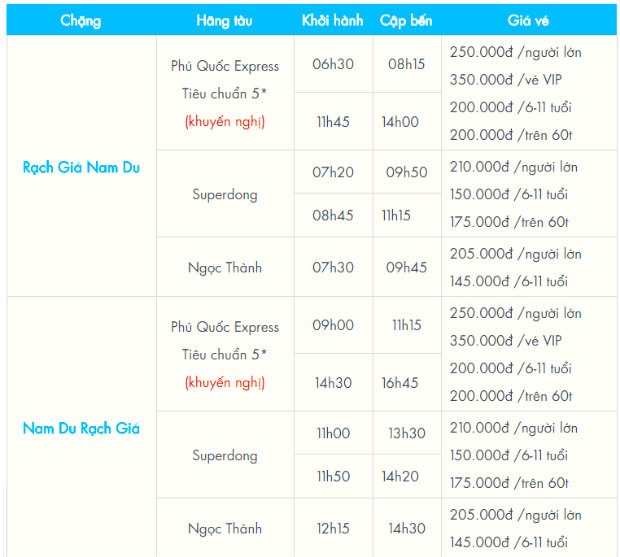Image resolution: width=620 pixels, height=557 pixels.
Task: Open the Rạch Giá Nam Du route
Action: pos(81,167)
